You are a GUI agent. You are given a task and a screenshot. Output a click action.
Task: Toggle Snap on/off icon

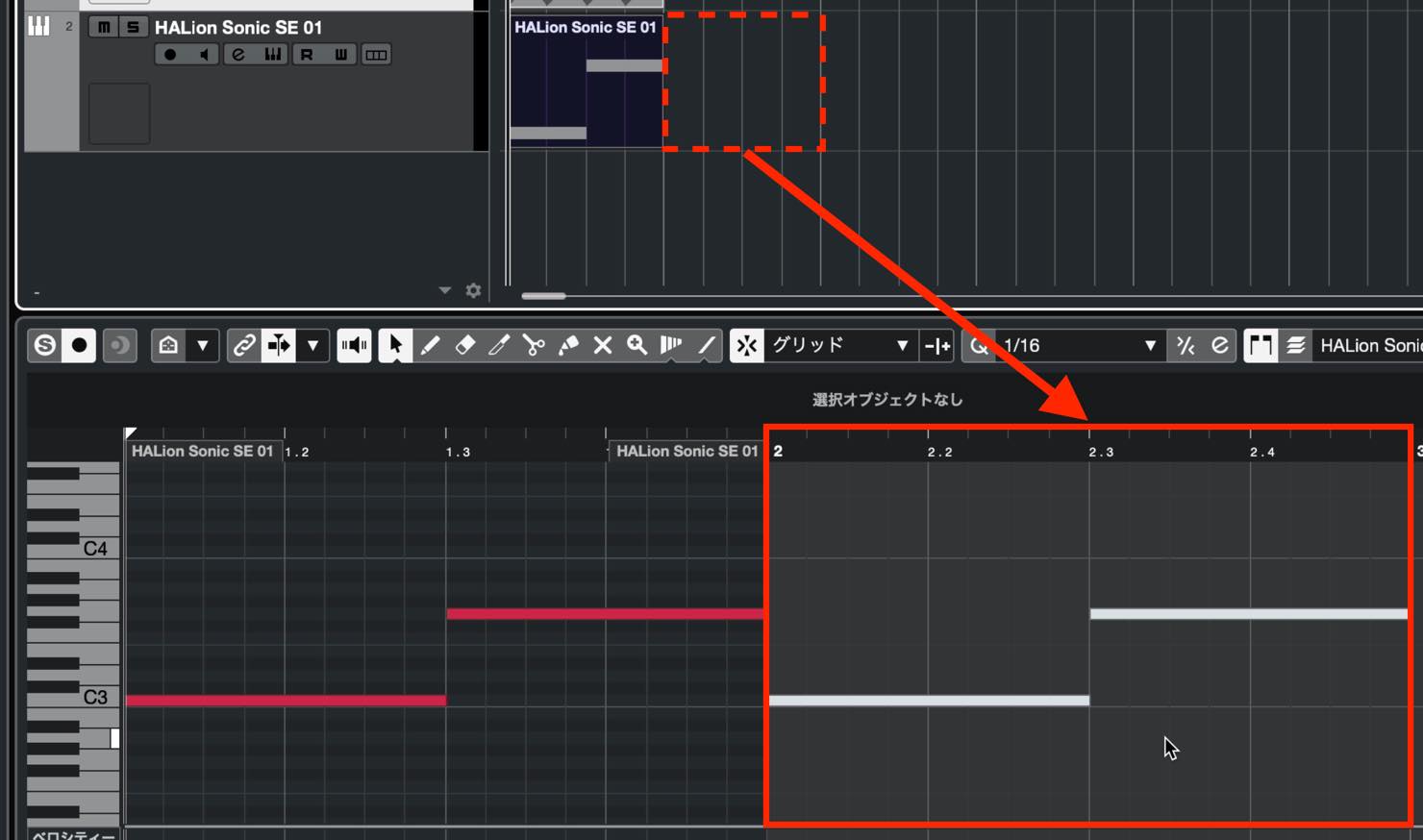(747, 345)
